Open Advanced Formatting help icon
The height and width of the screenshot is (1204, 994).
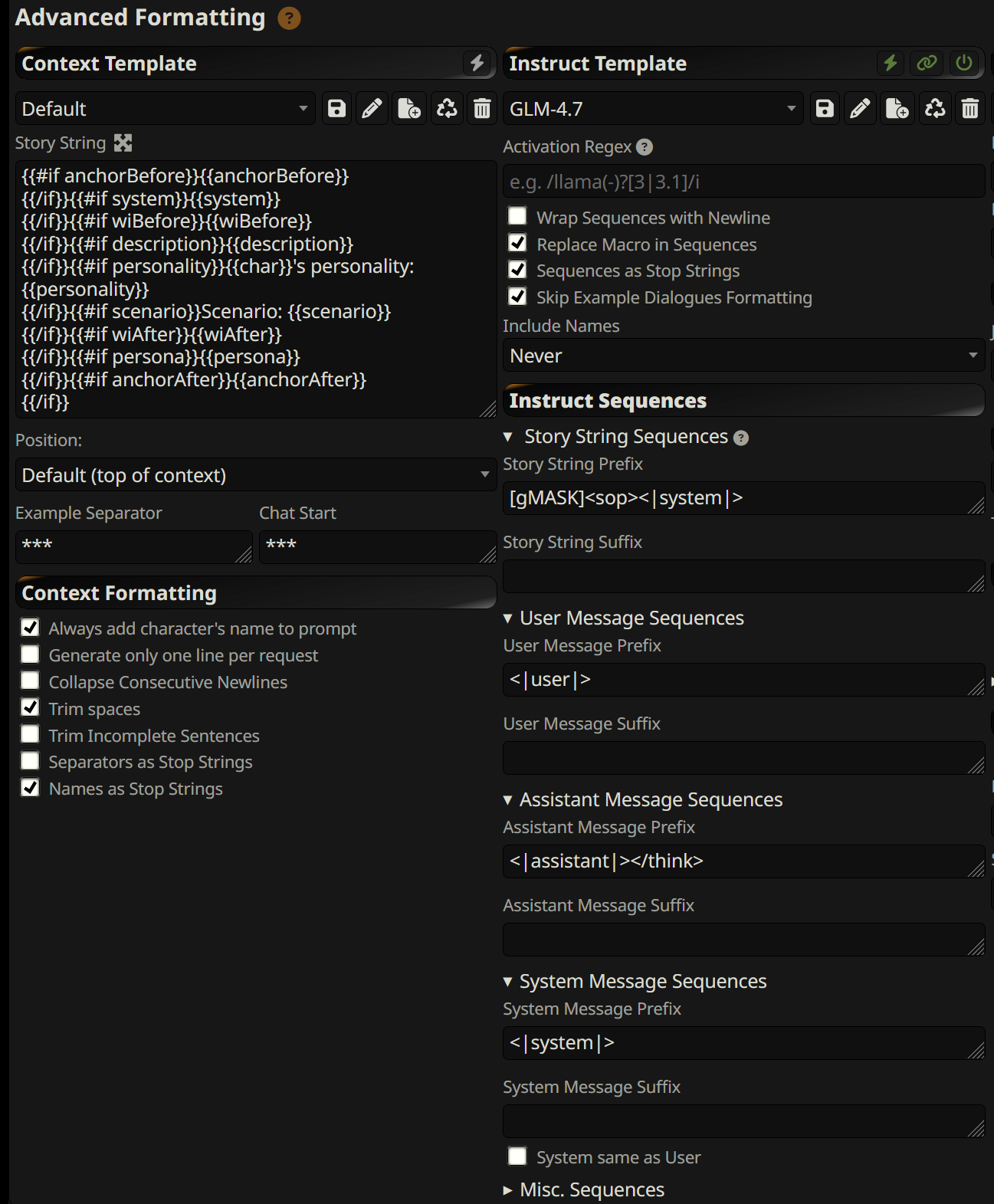(x=289, y=18)
